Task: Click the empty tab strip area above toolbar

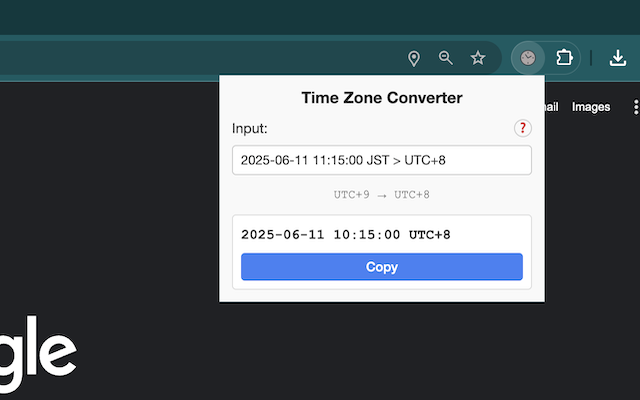Action: click(320, 17)
